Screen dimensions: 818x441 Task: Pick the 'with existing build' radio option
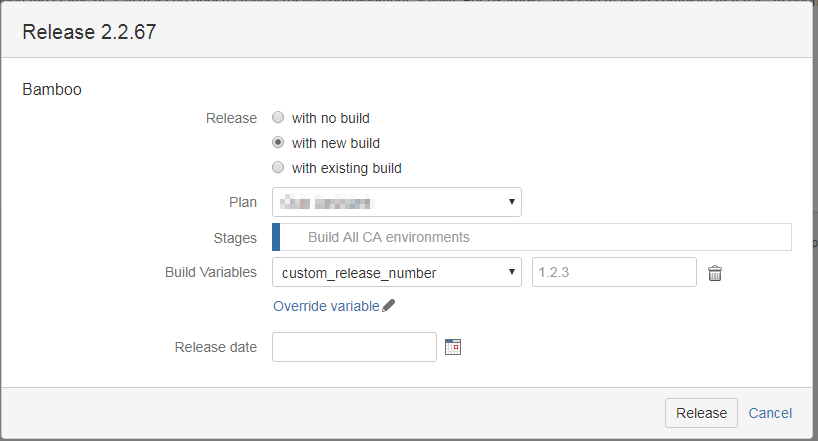click(278, 168)
